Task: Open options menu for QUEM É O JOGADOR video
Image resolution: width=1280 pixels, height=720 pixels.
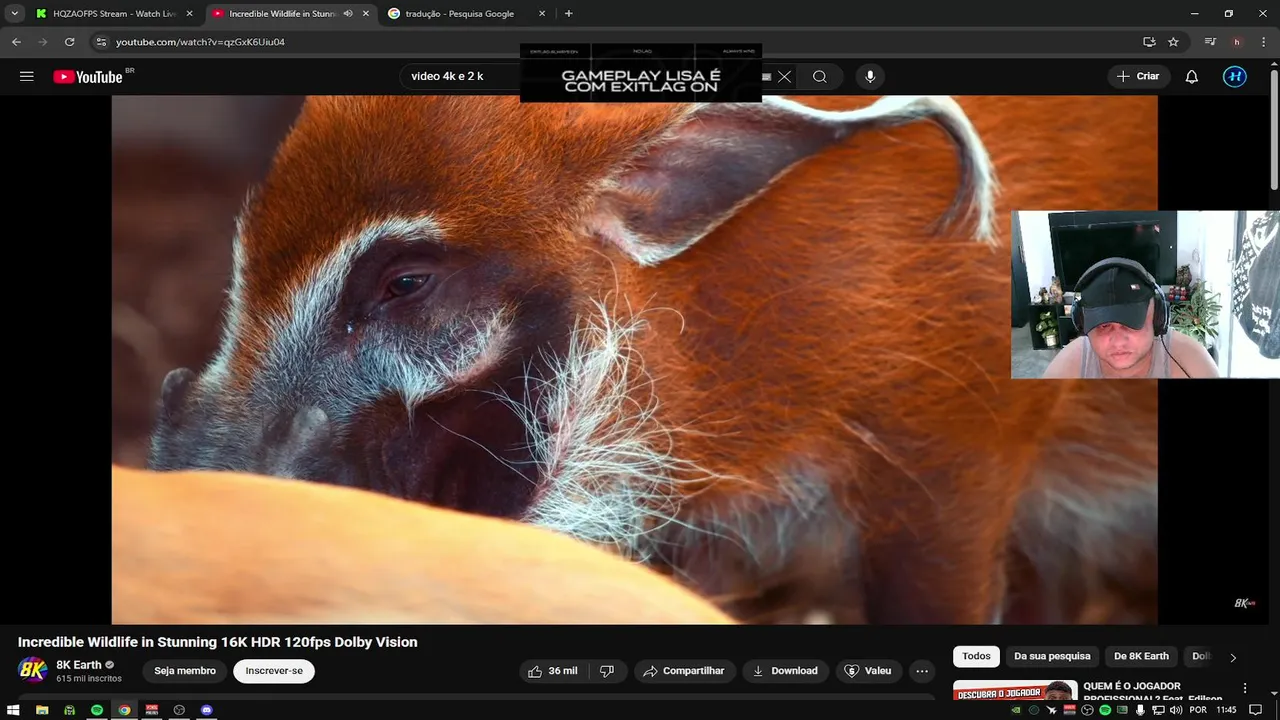Action: (x=1245, y=688)
